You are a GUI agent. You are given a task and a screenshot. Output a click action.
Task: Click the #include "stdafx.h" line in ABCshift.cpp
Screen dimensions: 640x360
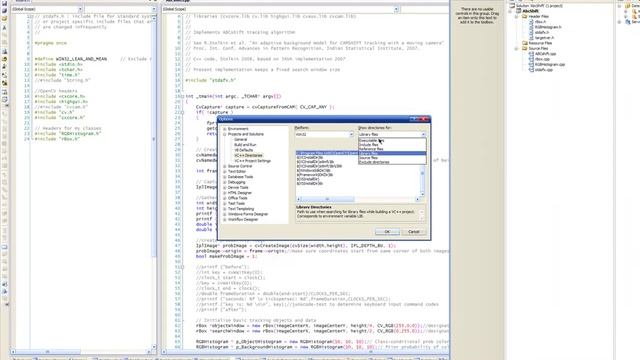click(x=211, y=80)
